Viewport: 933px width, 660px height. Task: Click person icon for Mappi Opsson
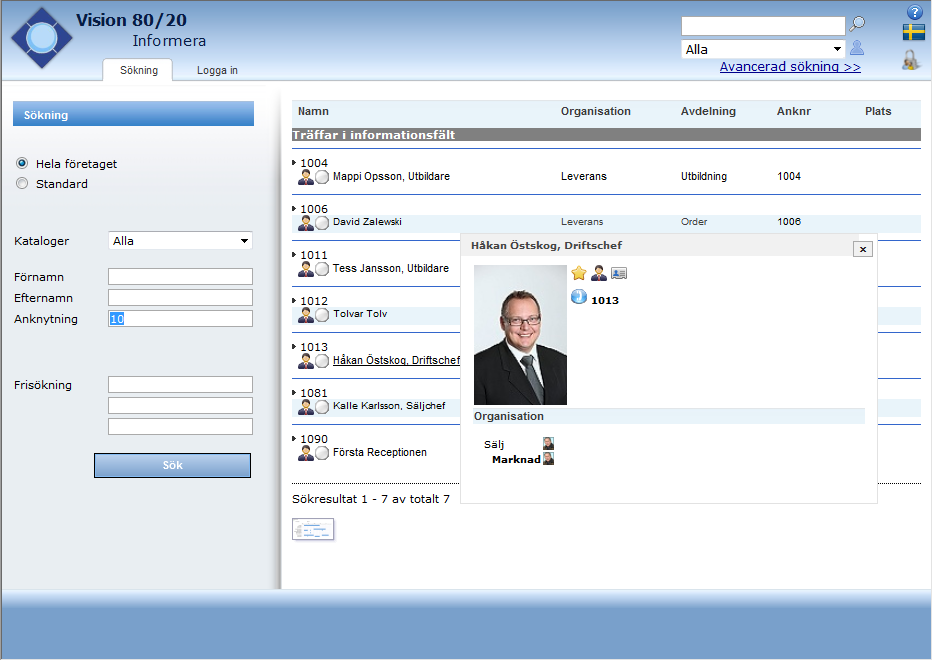[306, 177]
